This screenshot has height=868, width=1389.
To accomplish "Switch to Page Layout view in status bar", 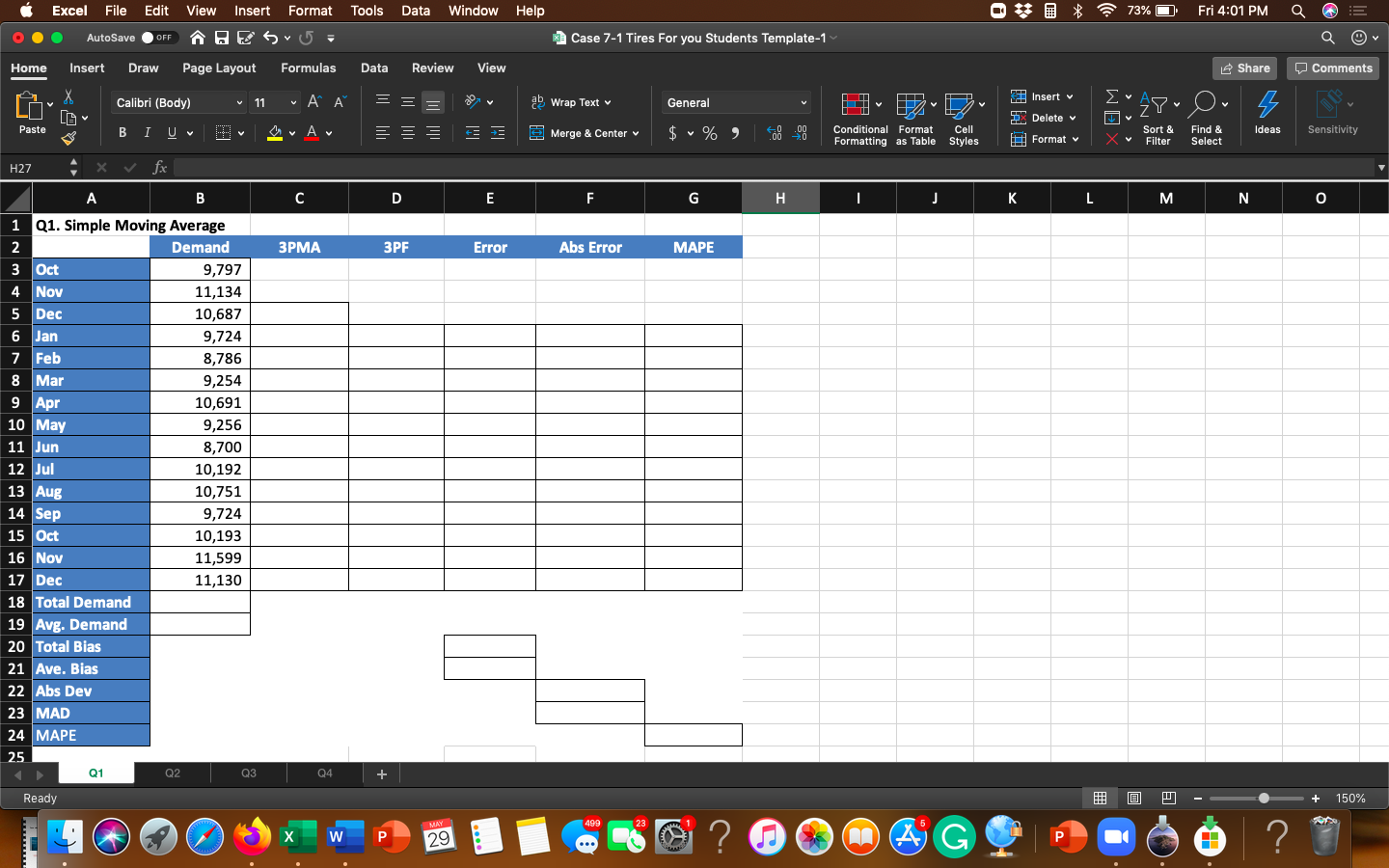I will click(x=1134, y=799).
